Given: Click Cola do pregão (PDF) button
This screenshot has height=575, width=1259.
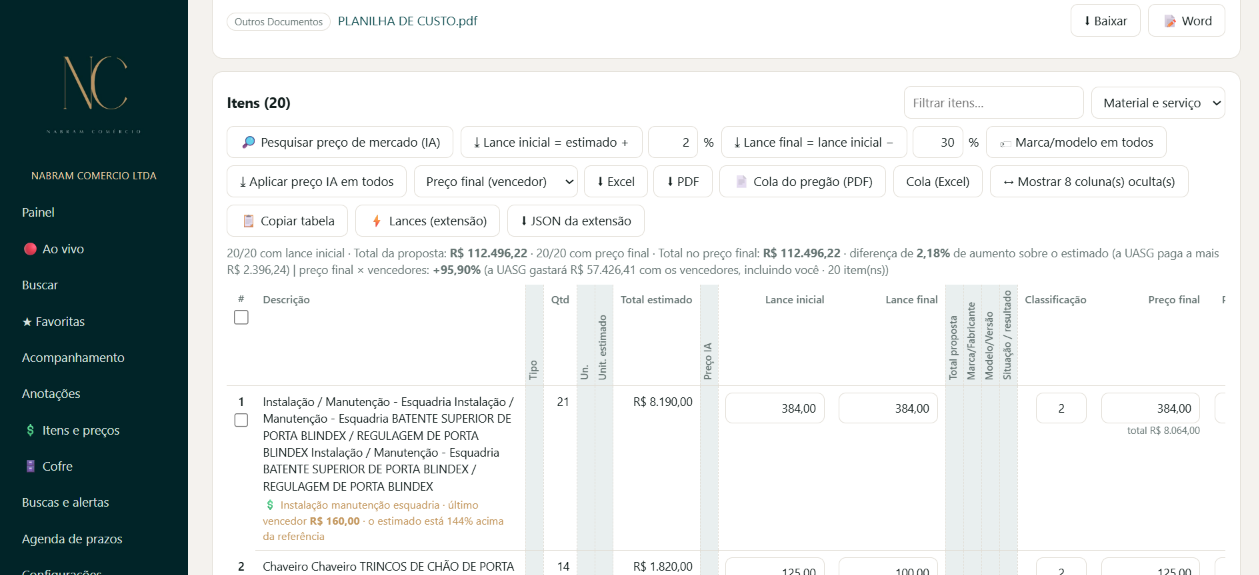Looking at the screenshot, I should pyautogui.click(x=803, y=182).
